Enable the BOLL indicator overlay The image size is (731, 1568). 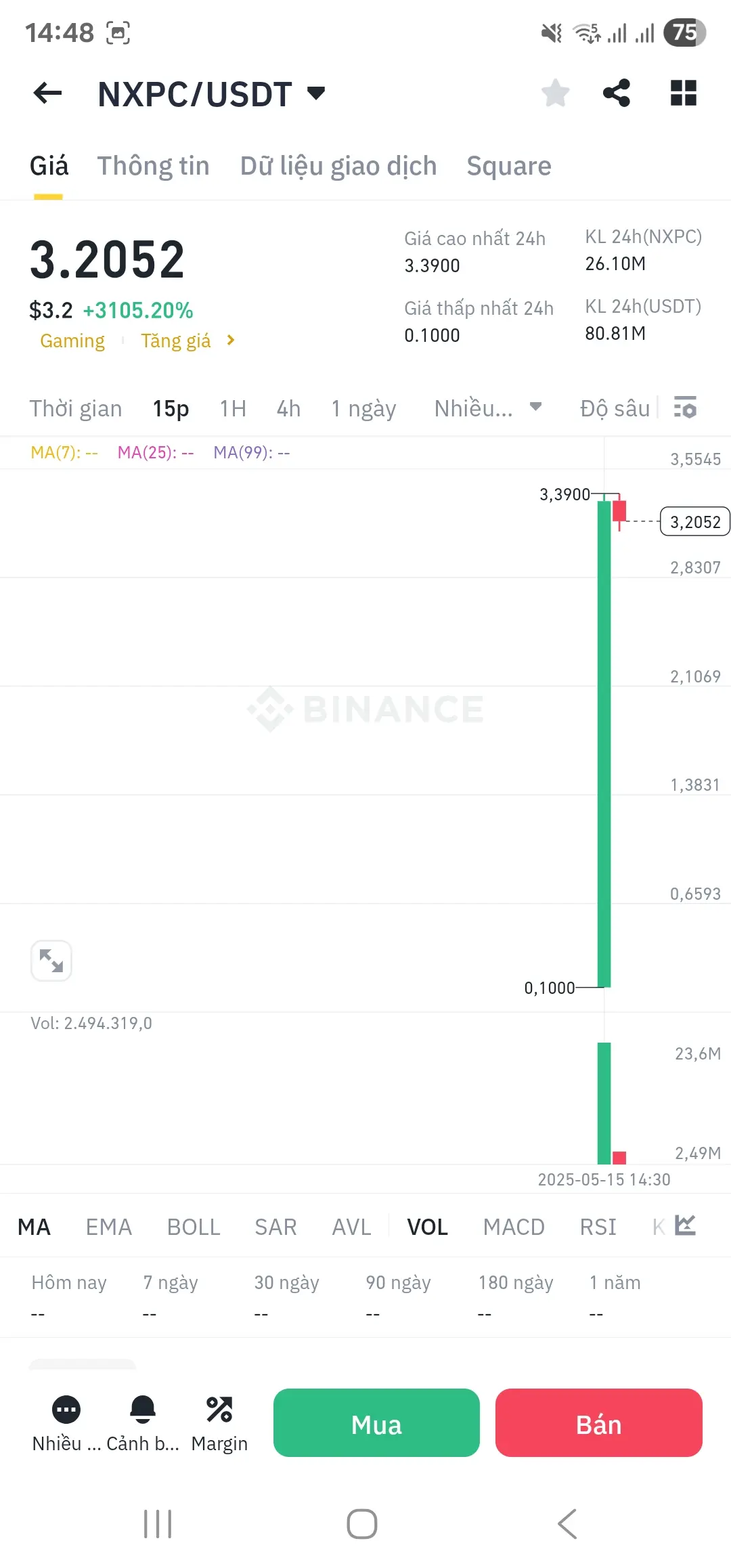click(194, 1227)
